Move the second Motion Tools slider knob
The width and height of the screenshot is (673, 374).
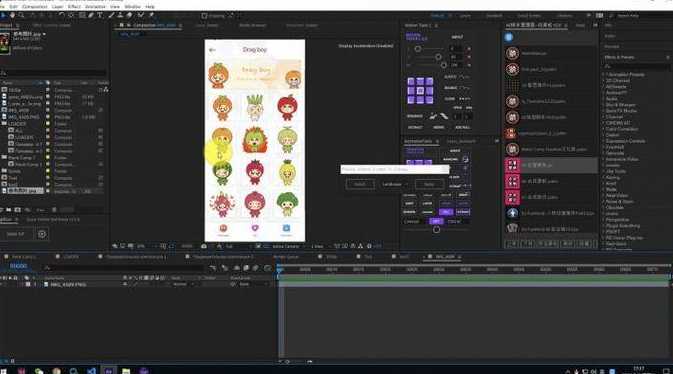pos(438,57)
